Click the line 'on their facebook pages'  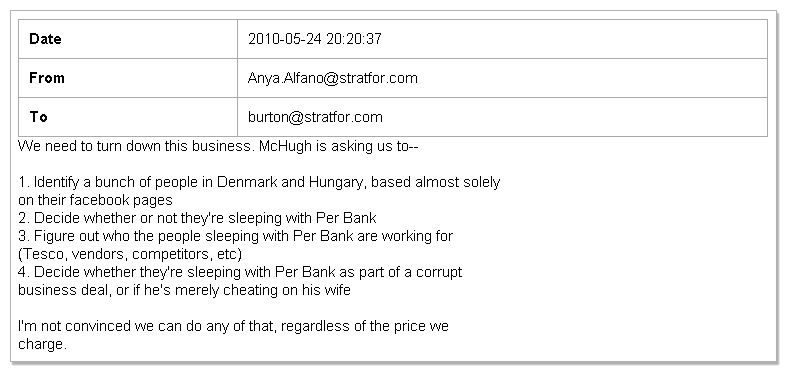pyautogui.click(x=95, y=200)
